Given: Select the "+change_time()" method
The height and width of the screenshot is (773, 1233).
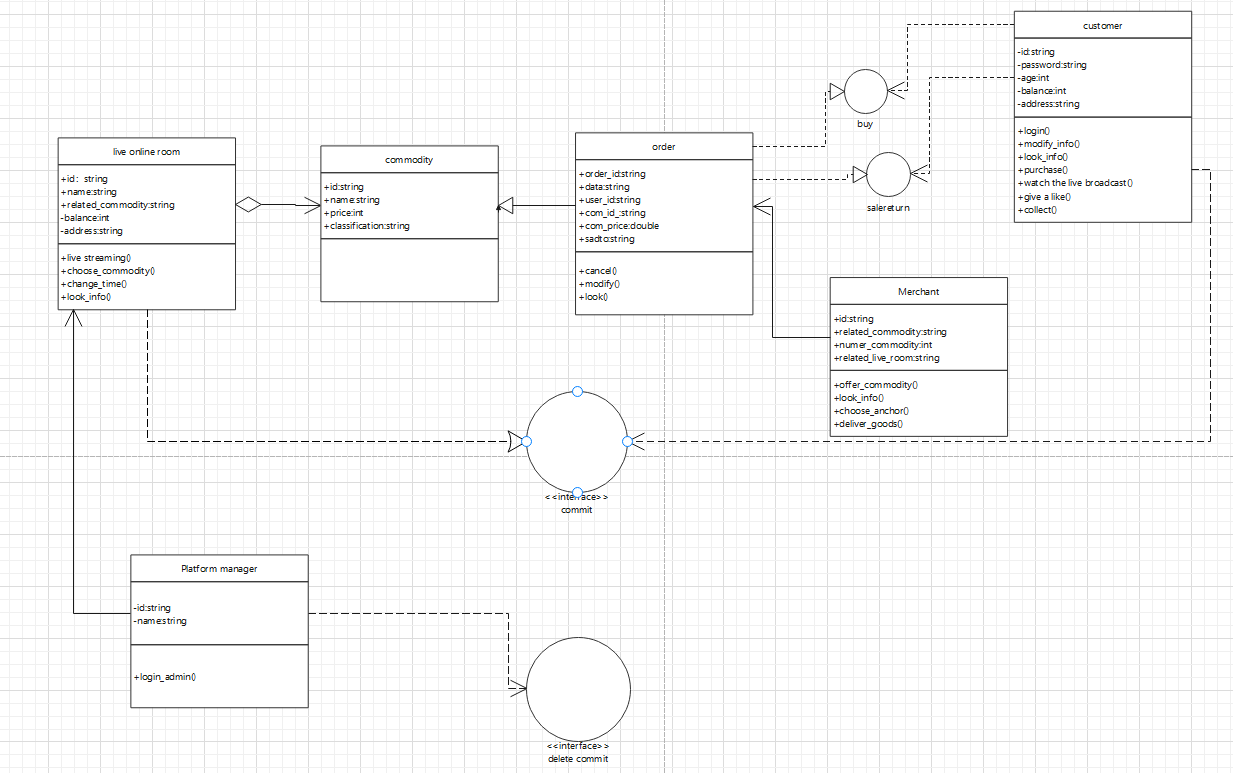Looking at the screenshot, I should (x=94, y=284).
